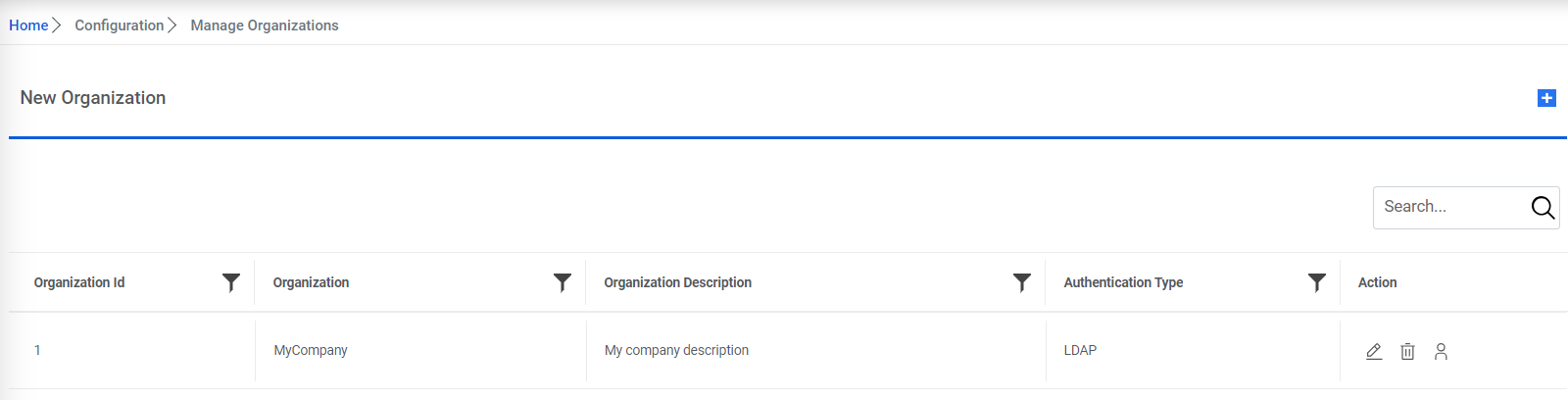Viewport: 1568px width, 400px height.
Task: Click the Authentication Type header label
Action: pos(1123,282)
